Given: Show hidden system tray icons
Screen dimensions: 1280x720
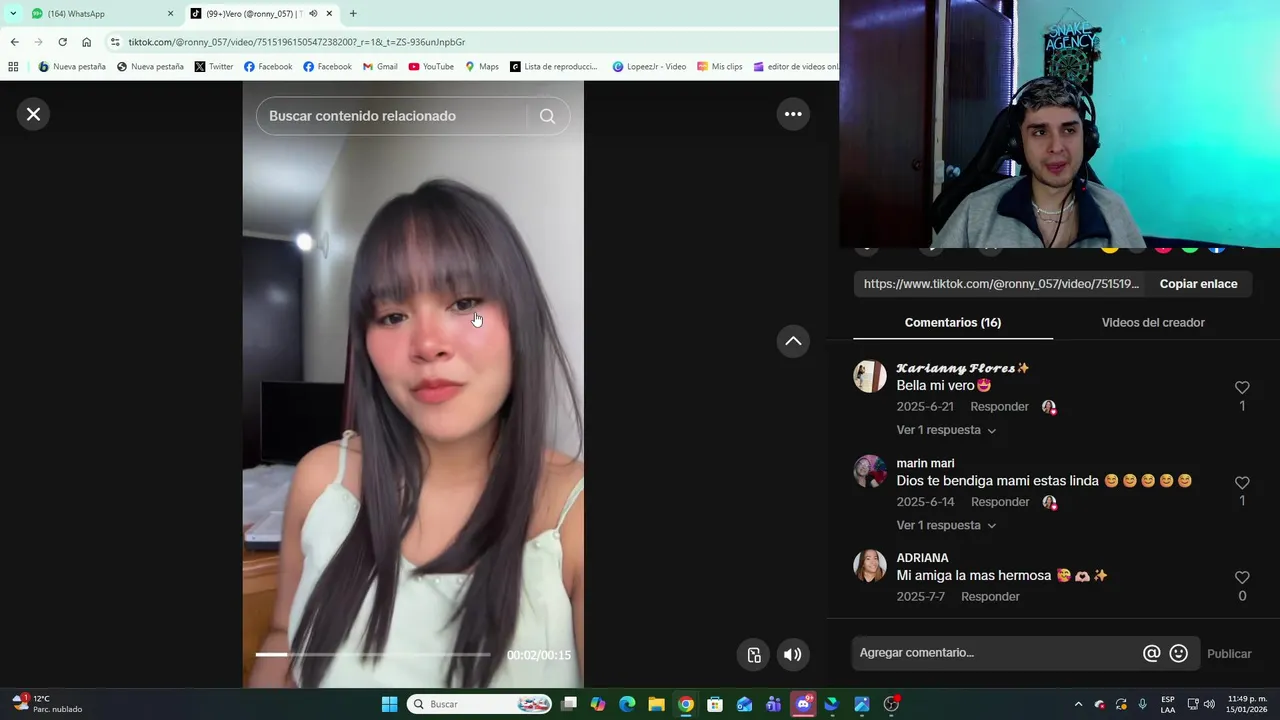Looking at the screenshot, I should point(1078,704).
